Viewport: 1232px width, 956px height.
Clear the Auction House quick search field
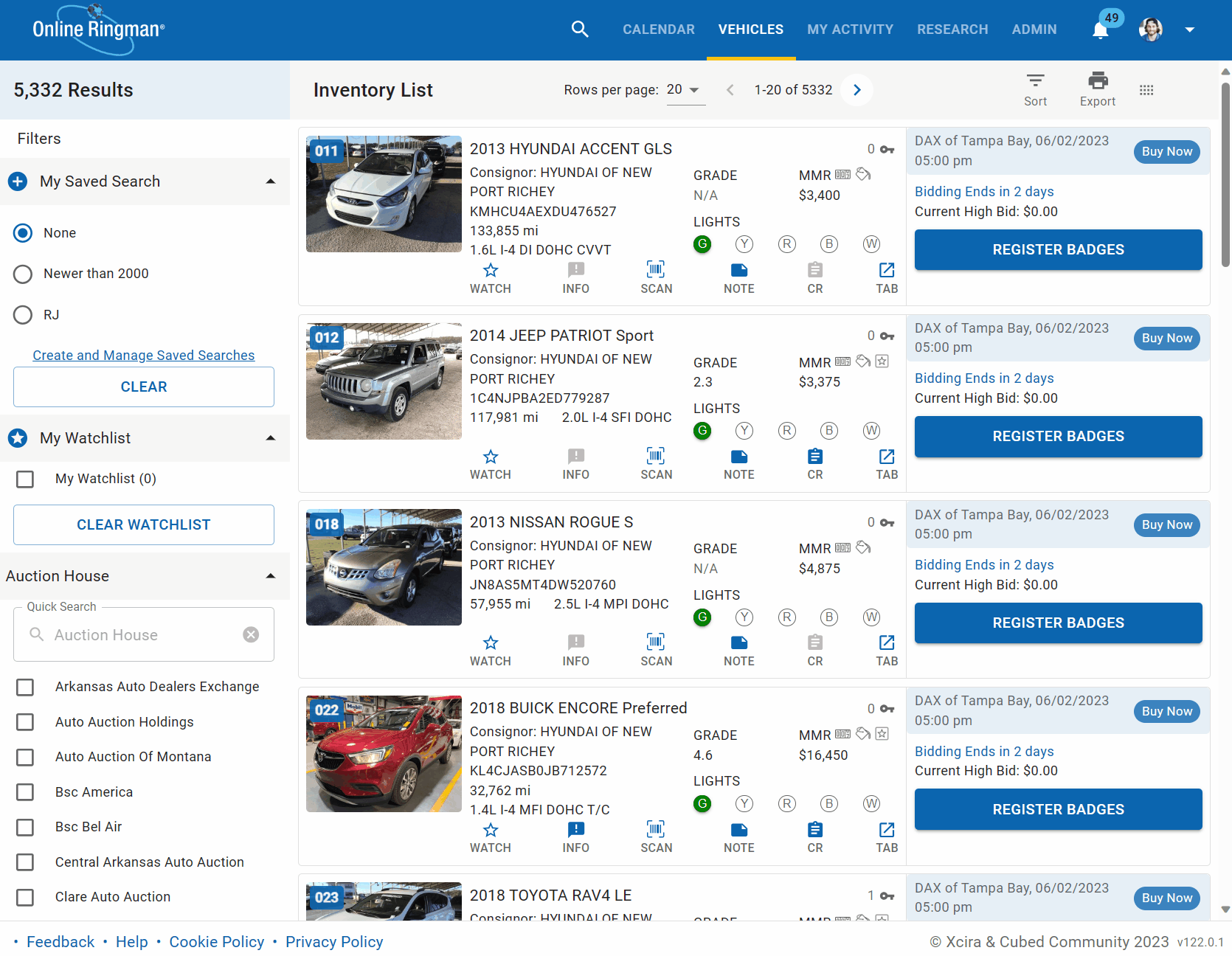coord(252,634)
